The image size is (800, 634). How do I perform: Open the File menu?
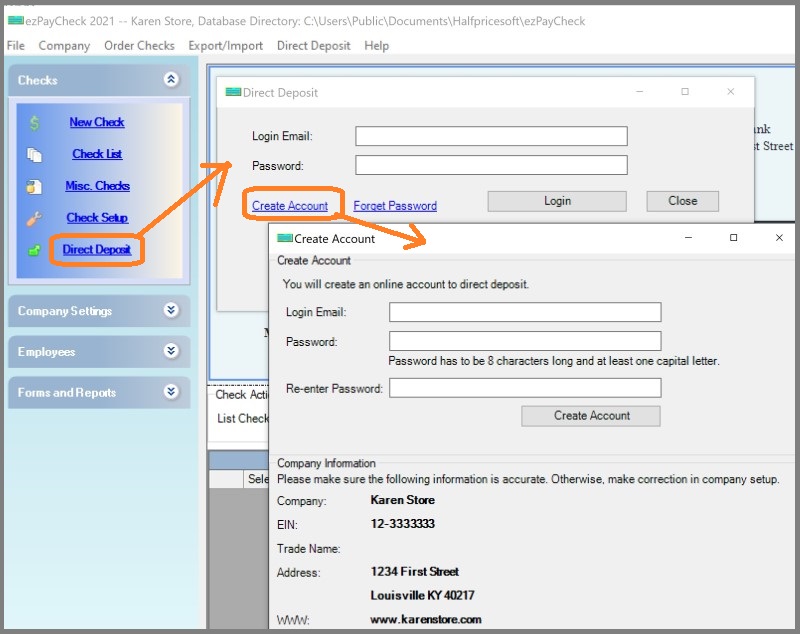pos(16,46)
